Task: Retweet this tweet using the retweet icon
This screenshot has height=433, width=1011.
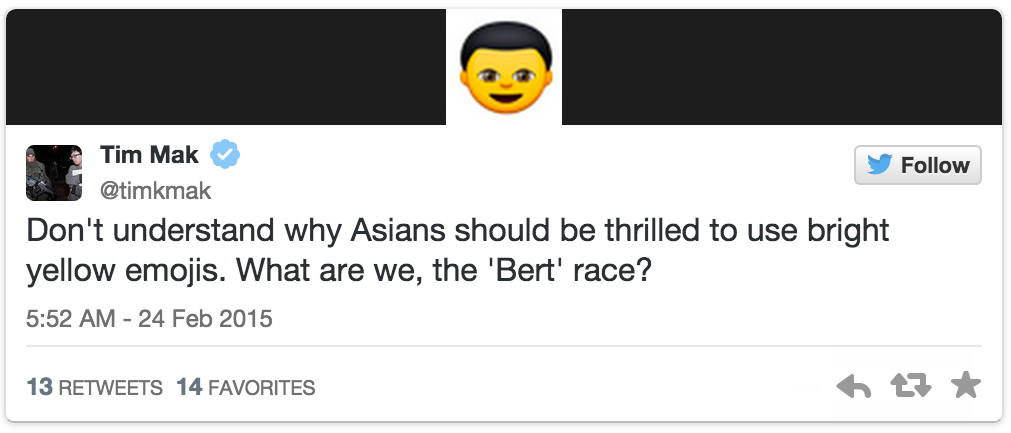Action: coord(911,387)
